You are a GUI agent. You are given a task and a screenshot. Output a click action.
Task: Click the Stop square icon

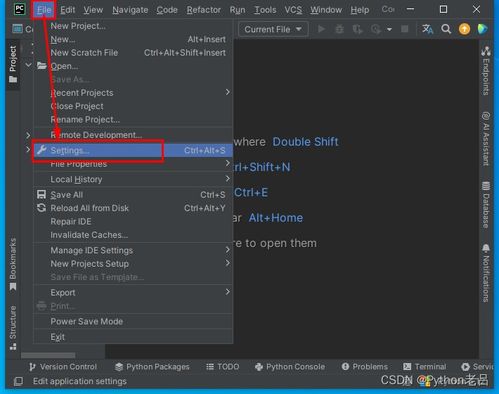click(x=405, y=29)
